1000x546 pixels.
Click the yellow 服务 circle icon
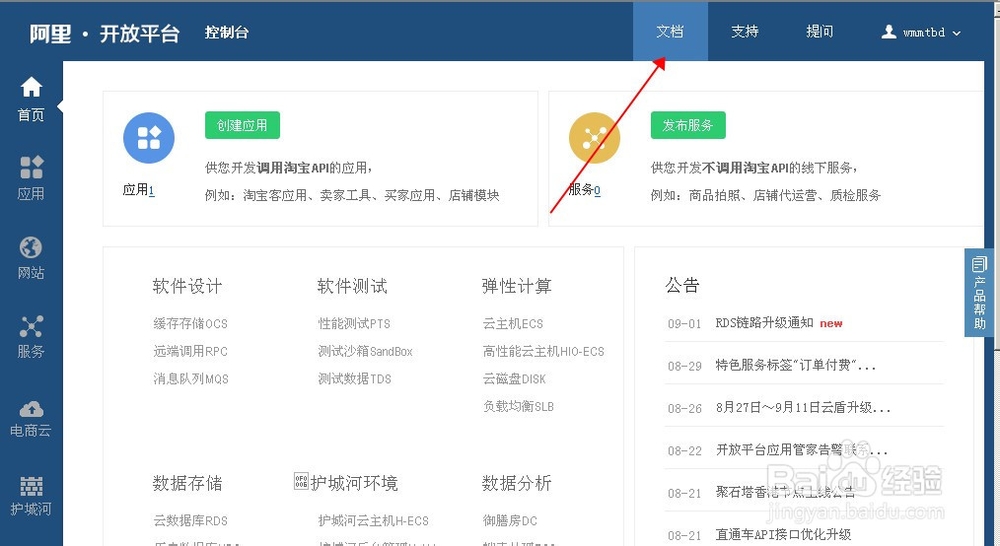click(594, 138)
